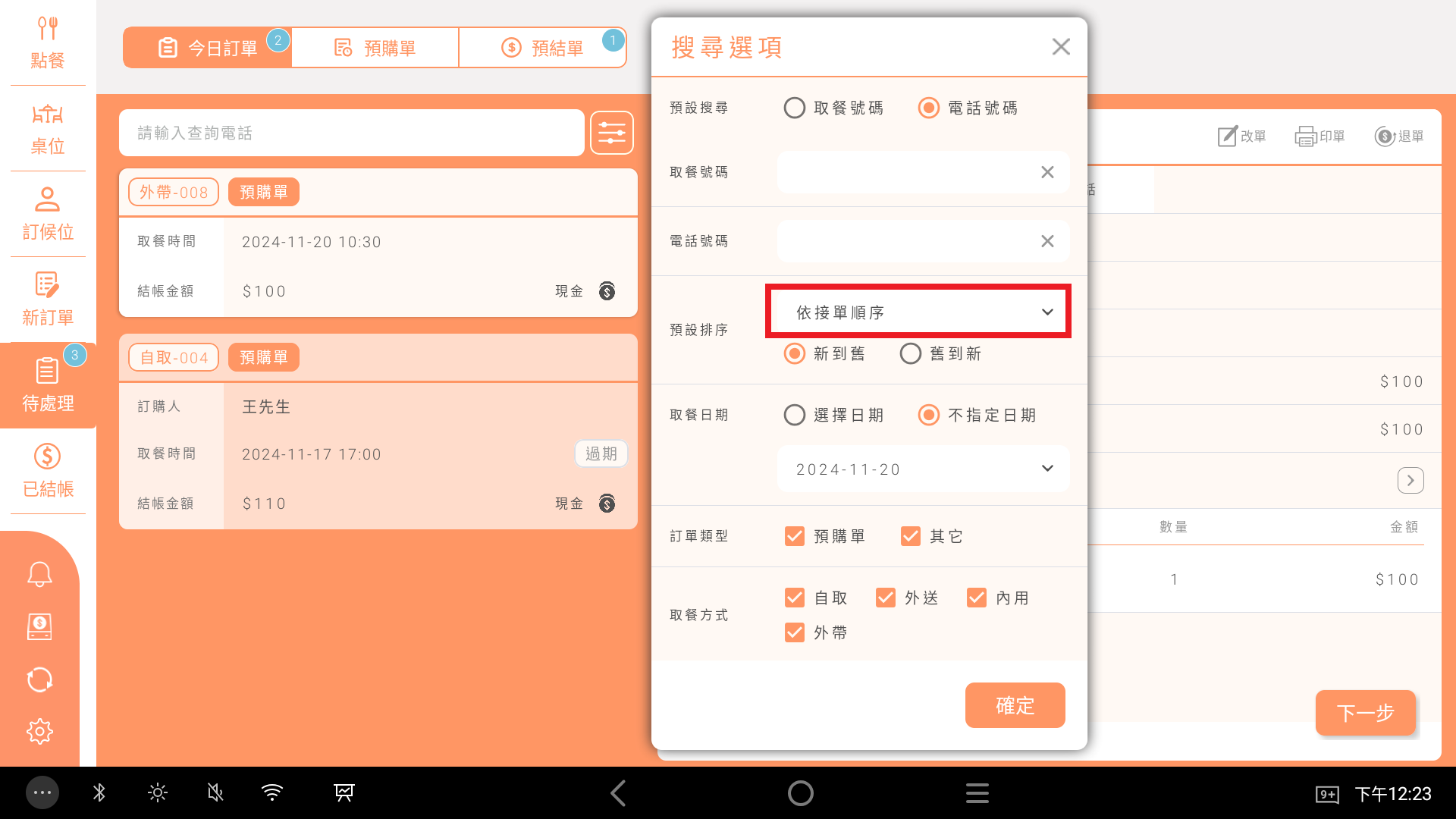The height and width of the screenshot is (819, 1456).
Task: Select the 舊到新 sort order radio
Action: tap(910, 354)
